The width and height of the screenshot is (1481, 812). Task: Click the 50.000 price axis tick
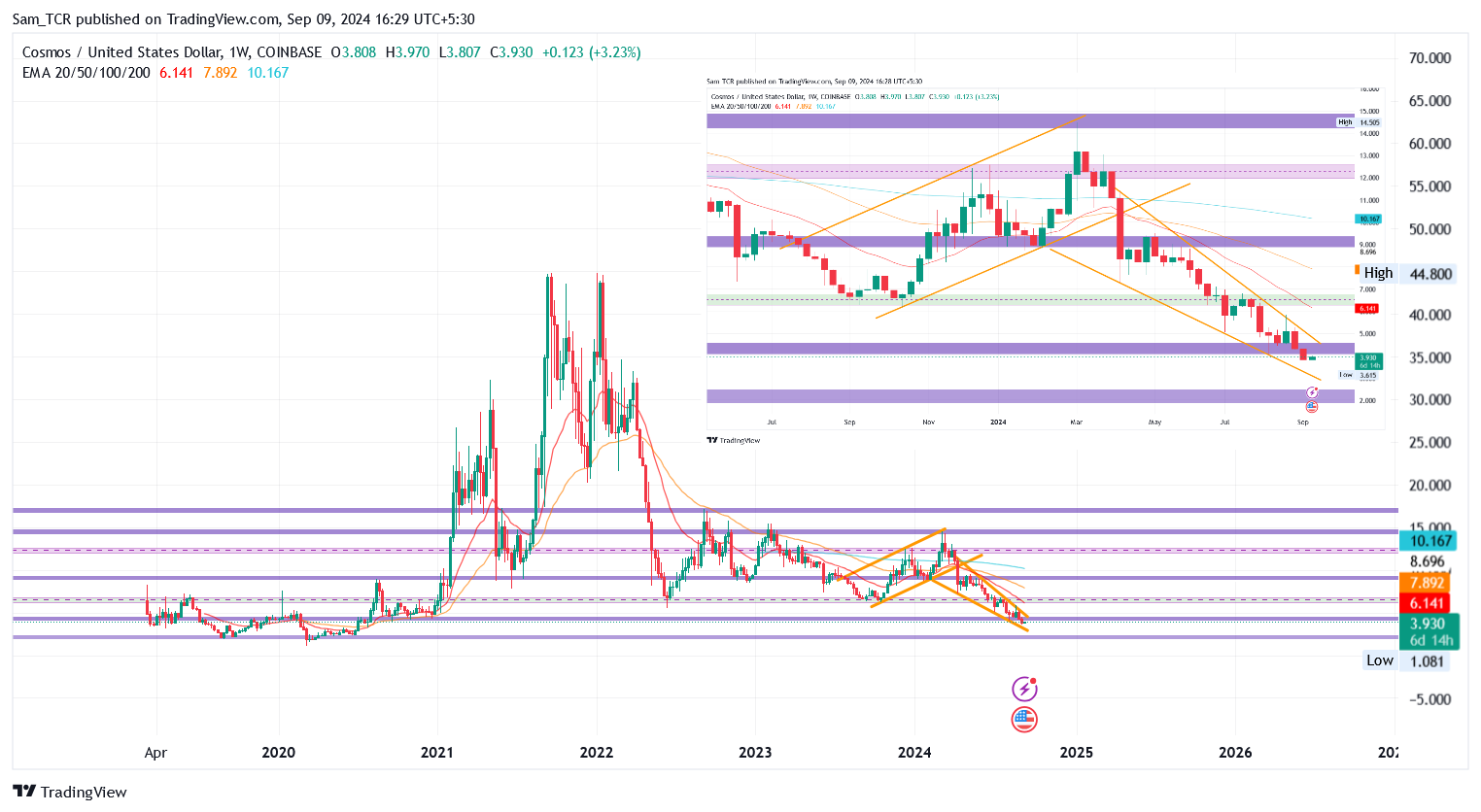(x=1429, y=229)
